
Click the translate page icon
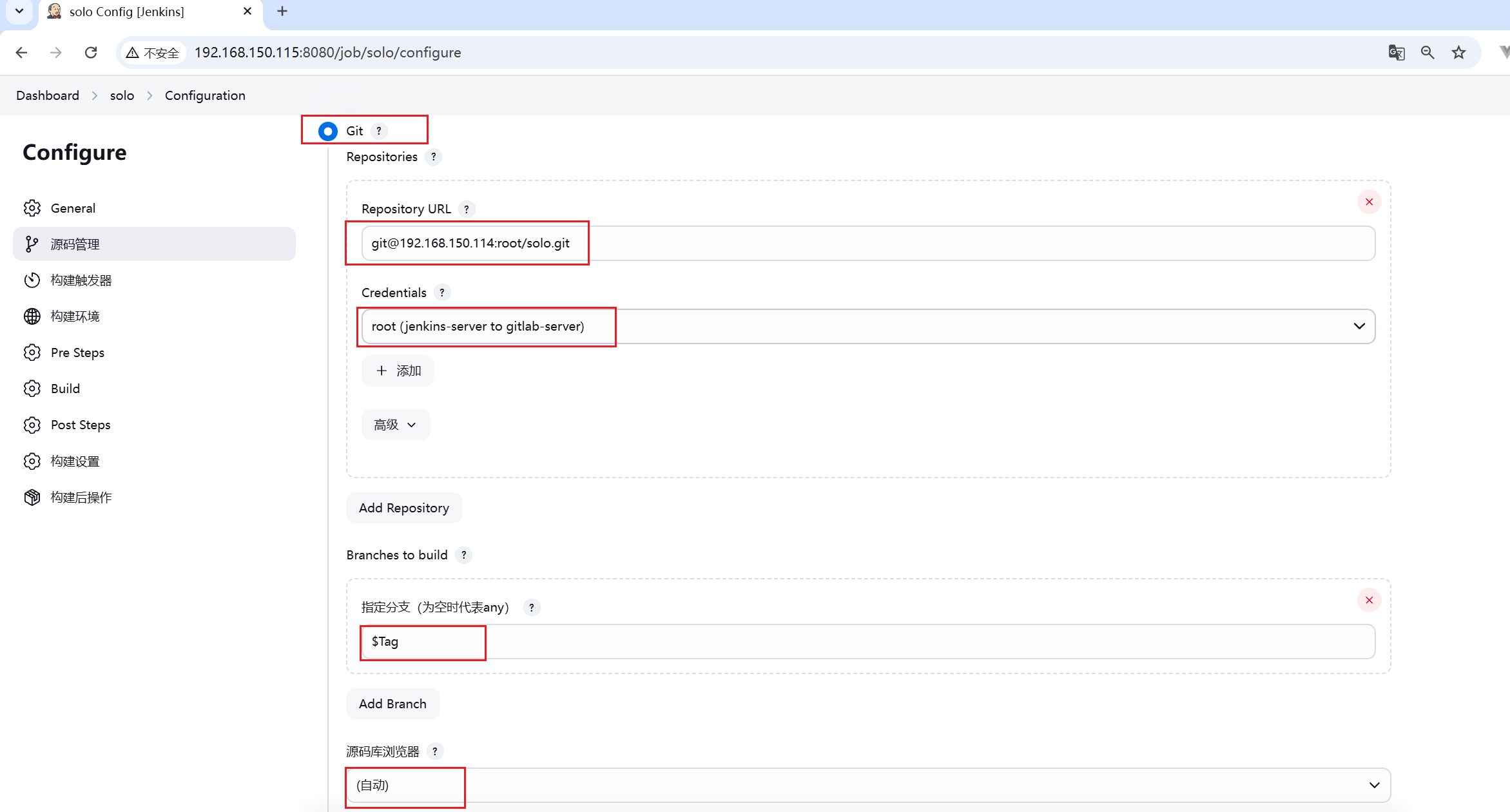point(1397,53)
